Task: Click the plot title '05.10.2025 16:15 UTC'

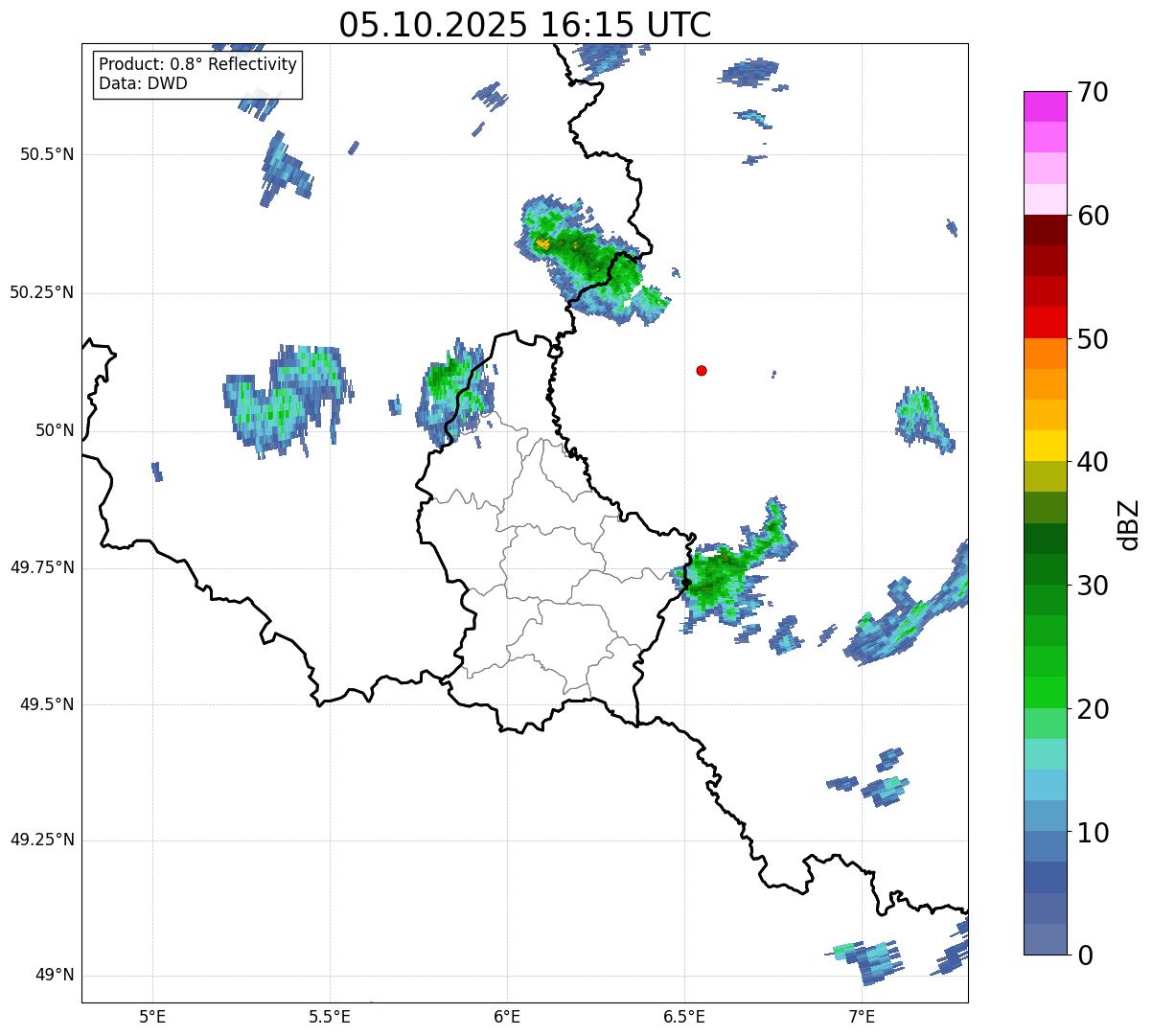Action: pos(525,25)
